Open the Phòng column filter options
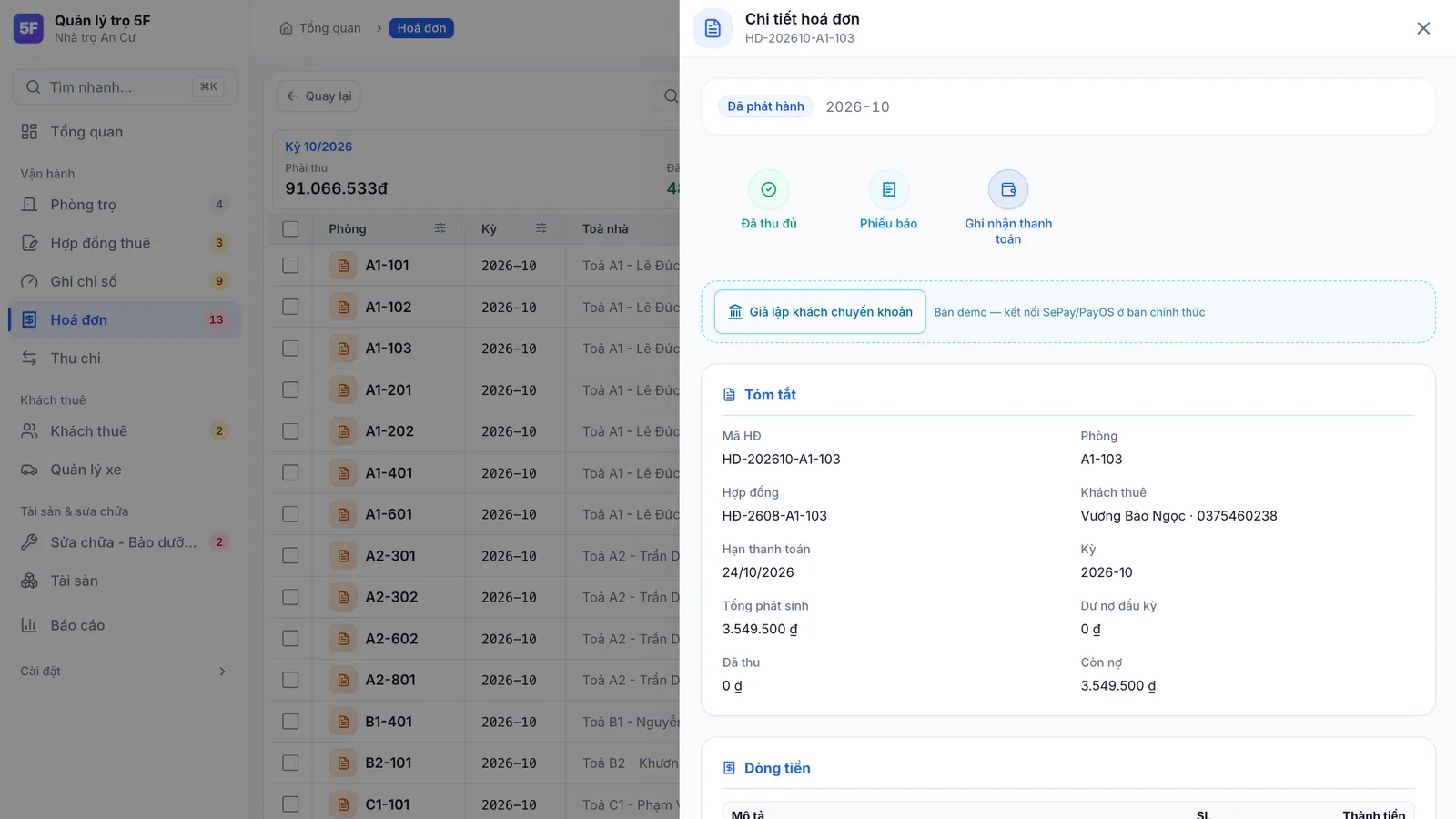Viewport: 1456px width, 819px height. click(440, 228)
